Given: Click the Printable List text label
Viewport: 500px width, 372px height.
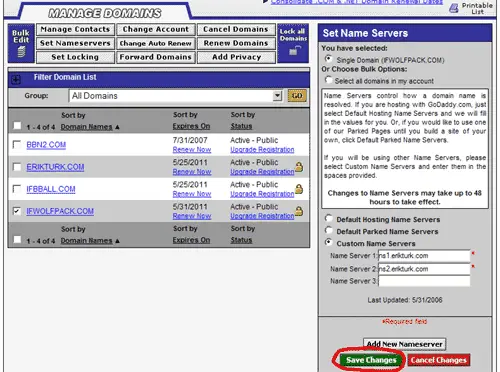Looking at the screenshot, I should [477, 8].
